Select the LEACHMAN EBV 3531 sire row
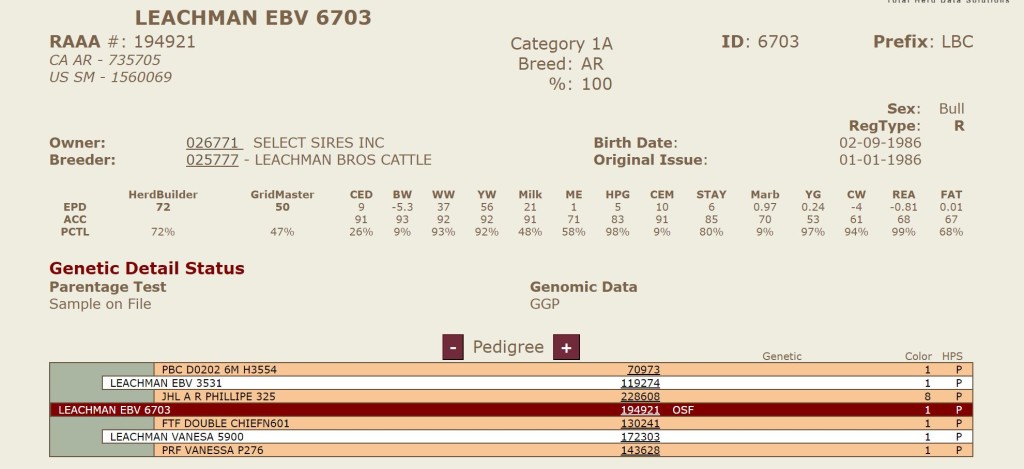1024x469 pixels. click(x=537, y=383)
